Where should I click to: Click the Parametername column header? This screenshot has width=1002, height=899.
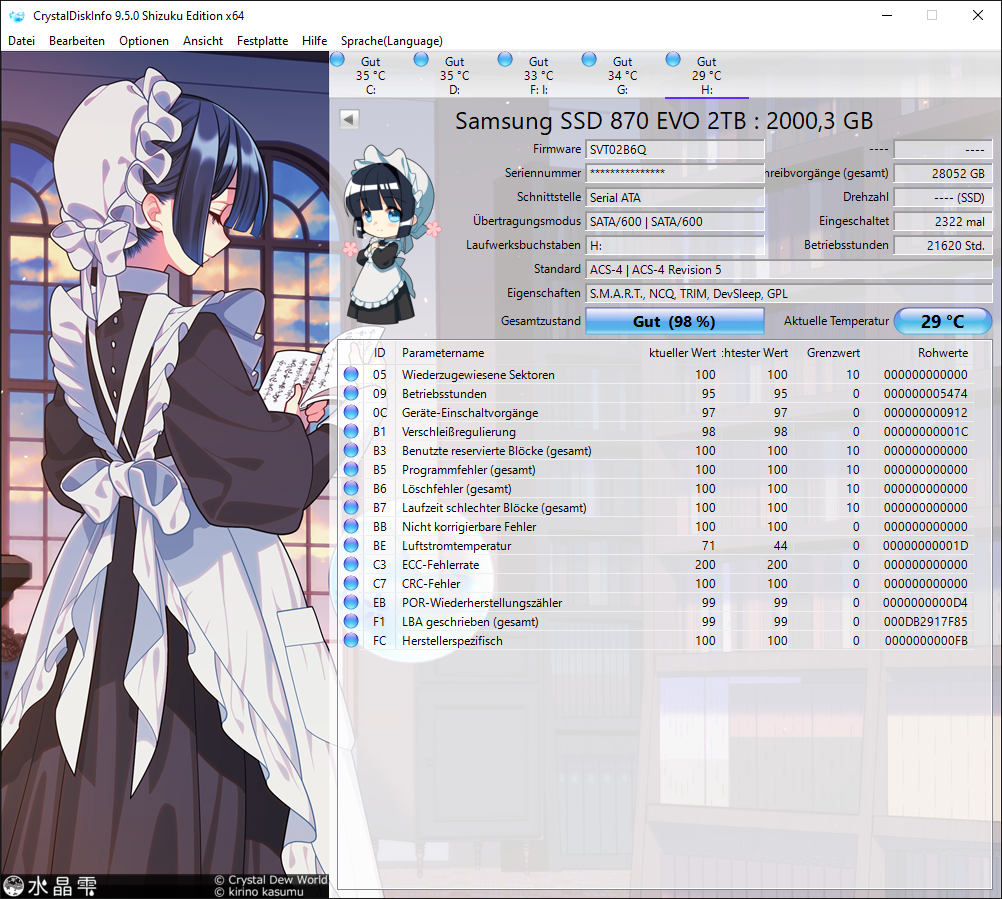point(443,353)
